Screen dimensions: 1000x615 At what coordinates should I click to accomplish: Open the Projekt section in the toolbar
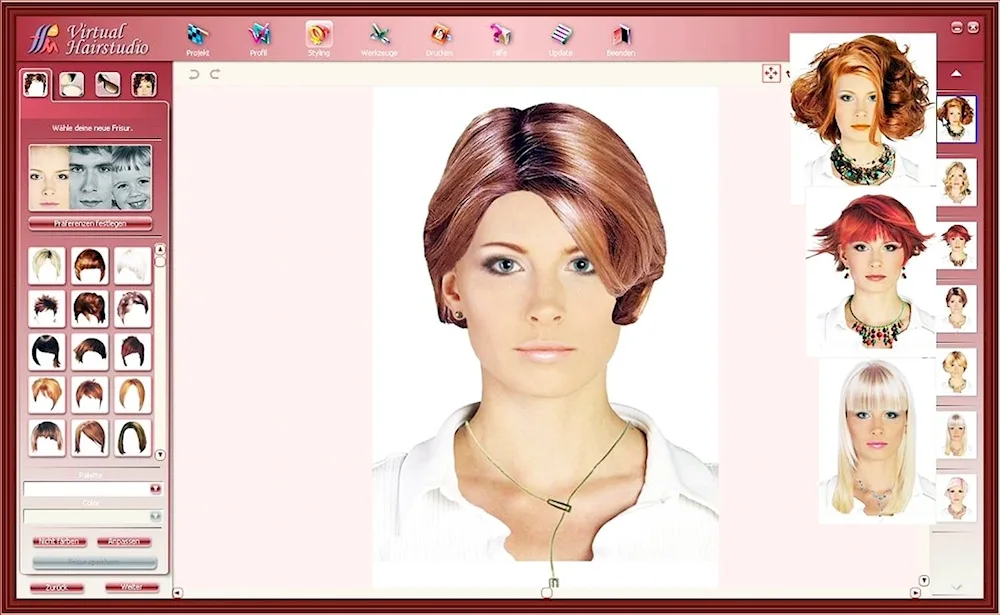click(x=197, y=37)
